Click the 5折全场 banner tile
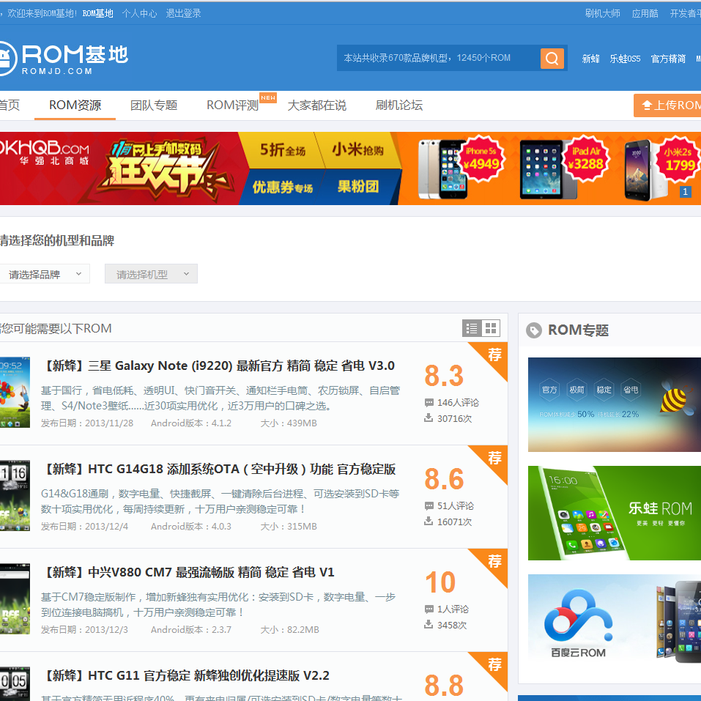Screen dimensions: 701x701 click(x=283, y=150)
